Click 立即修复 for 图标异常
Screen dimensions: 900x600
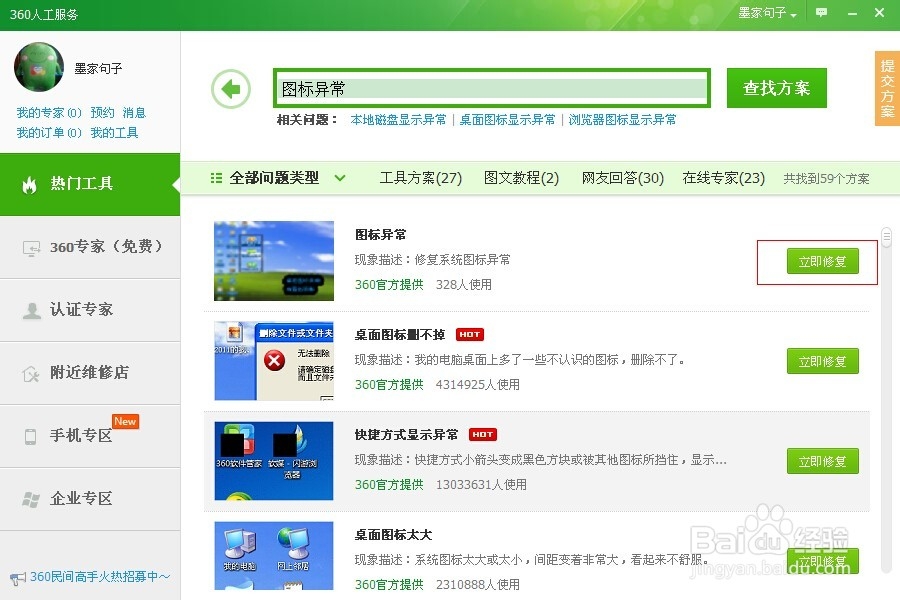pos(822,261)
